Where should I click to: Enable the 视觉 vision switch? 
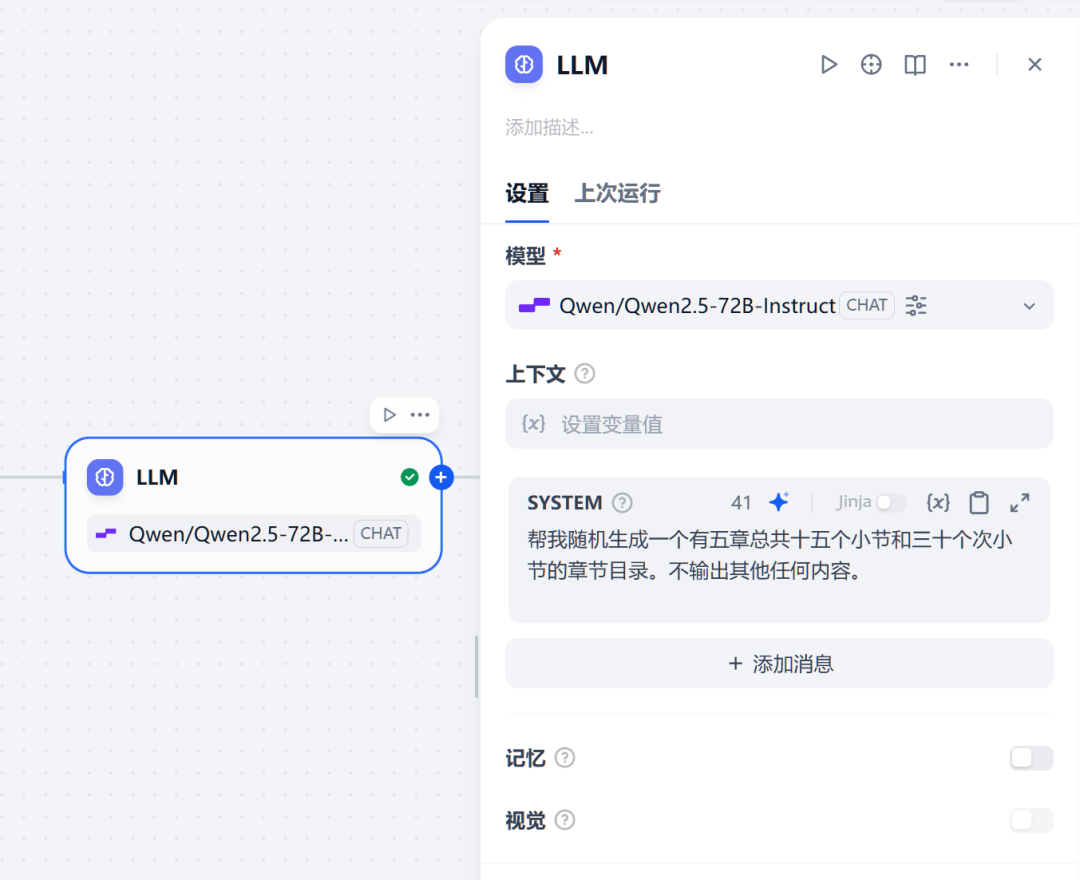pyautogui.click(x=1031, y=820)
